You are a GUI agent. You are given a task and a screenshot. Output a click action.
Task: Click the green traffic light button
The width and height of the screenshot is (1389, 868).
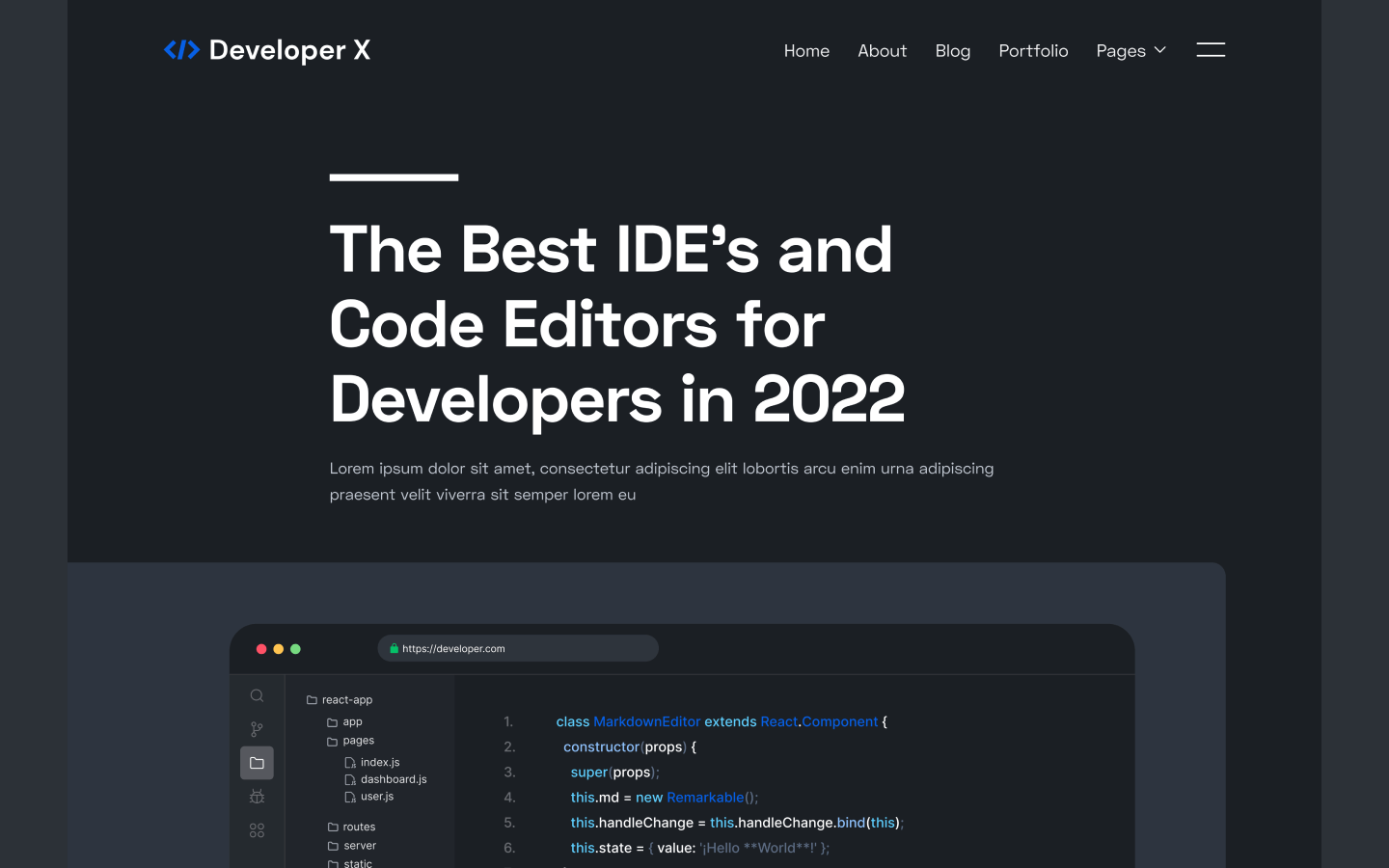pos(295,649)
